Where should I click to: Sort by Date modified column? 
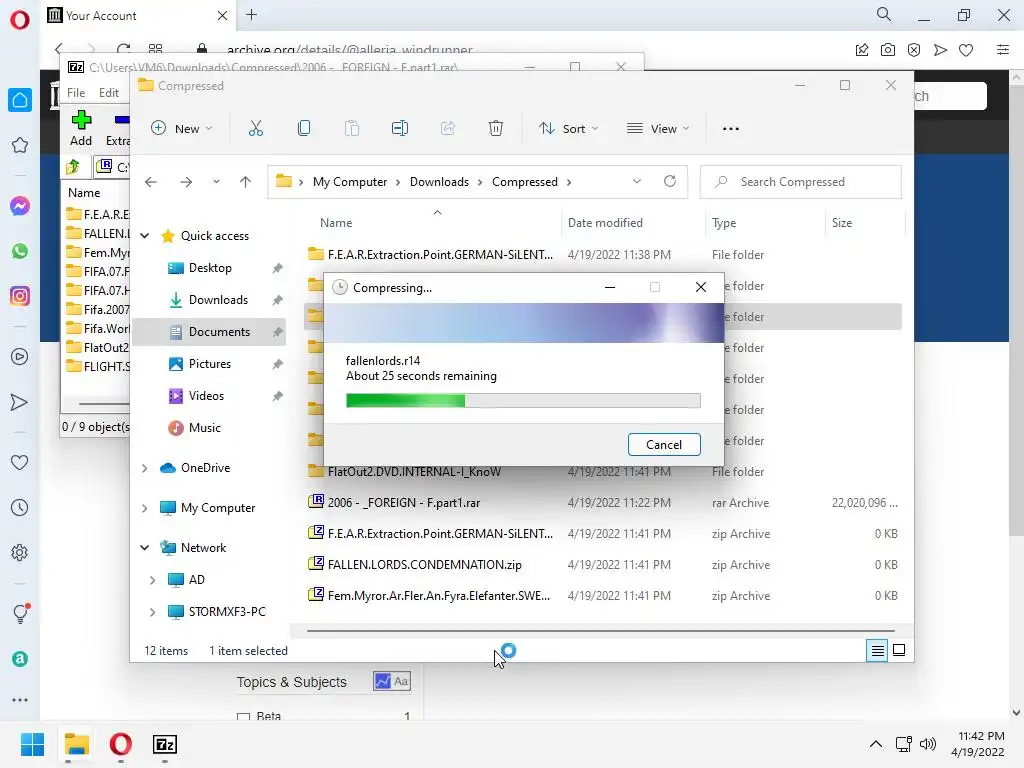click(605, 223)
